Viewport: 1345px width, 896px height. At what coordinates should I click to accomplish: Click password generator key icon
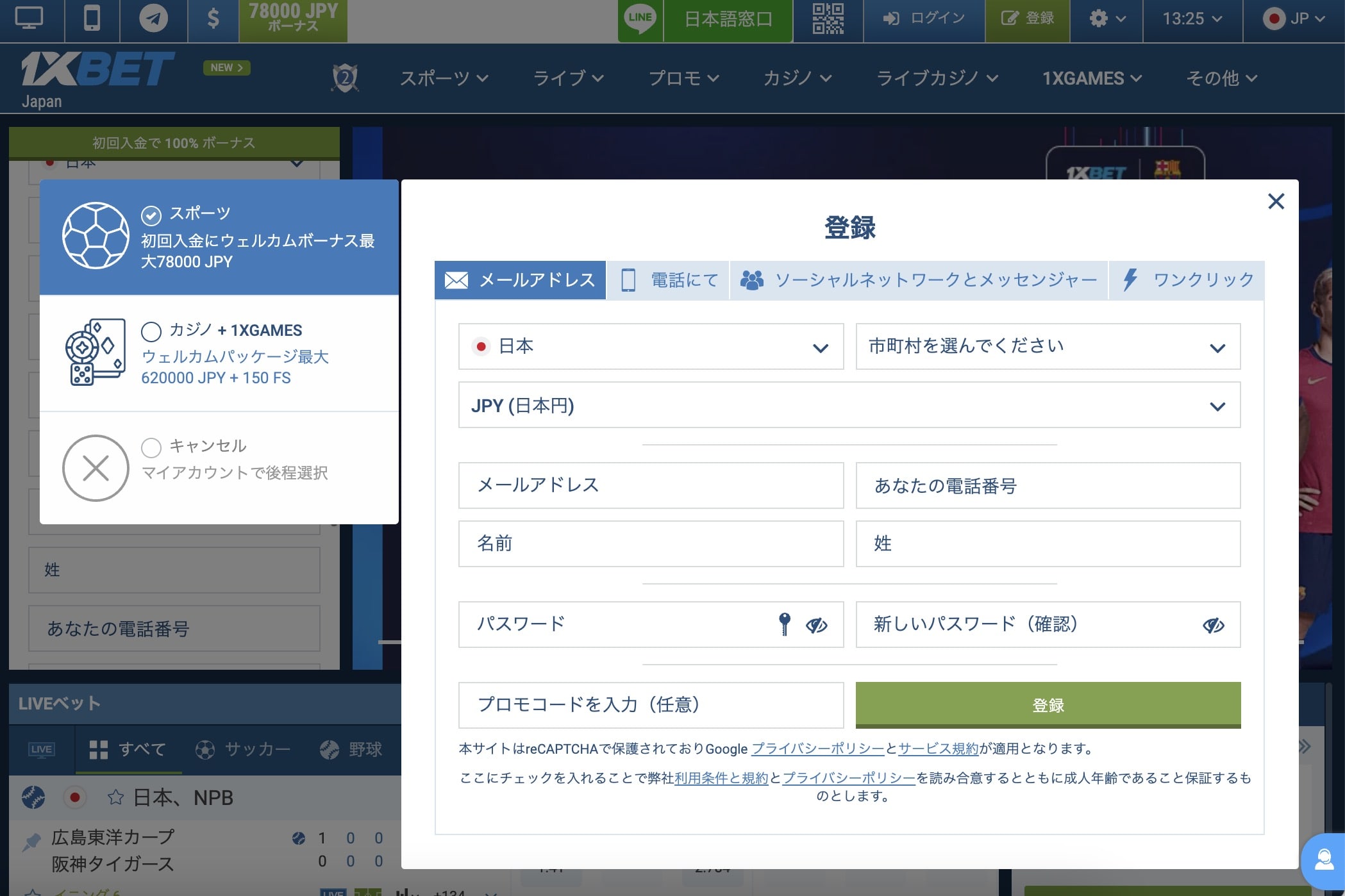[x=784, y=624]
